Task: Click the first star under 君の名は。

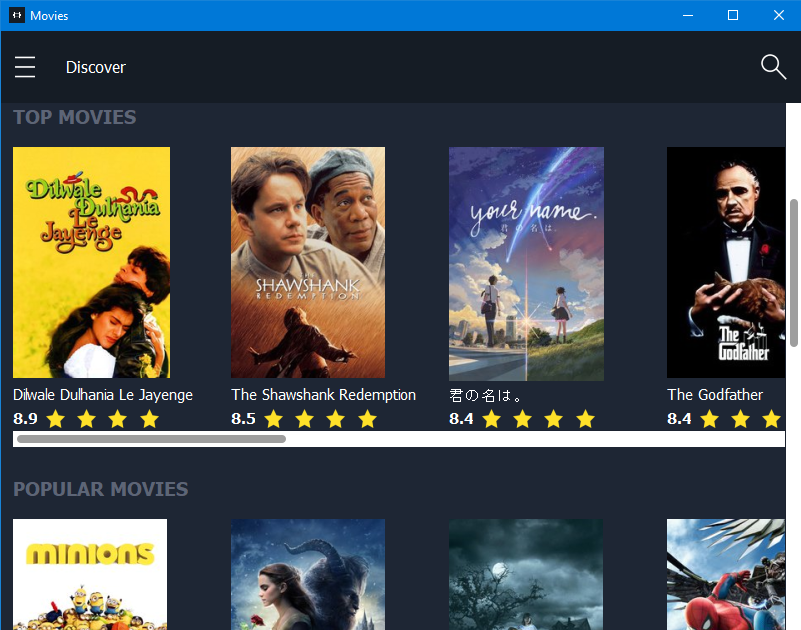Action: (491, 419)
